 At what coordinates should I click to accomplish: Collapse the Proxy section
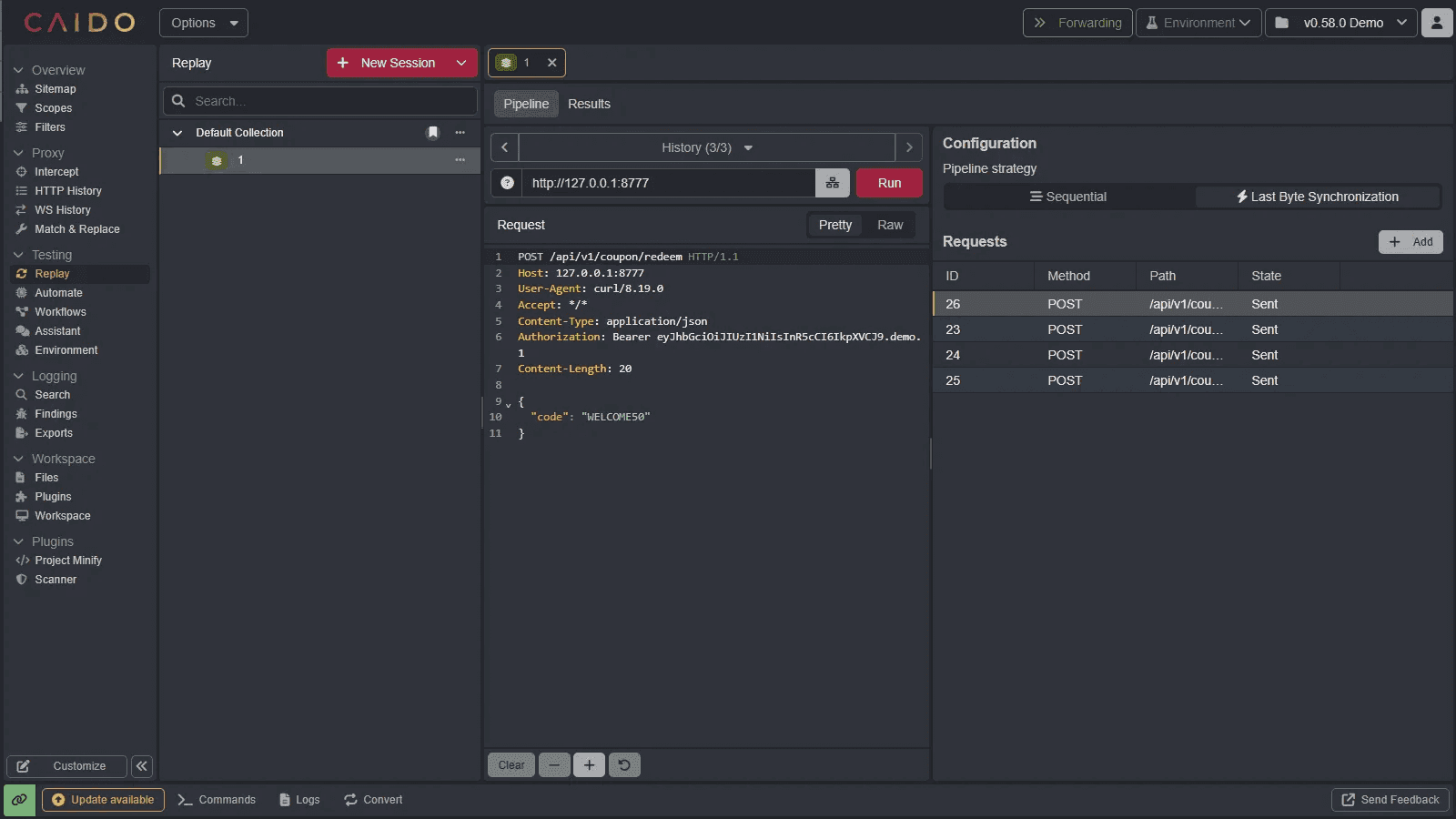pos(18,153)
